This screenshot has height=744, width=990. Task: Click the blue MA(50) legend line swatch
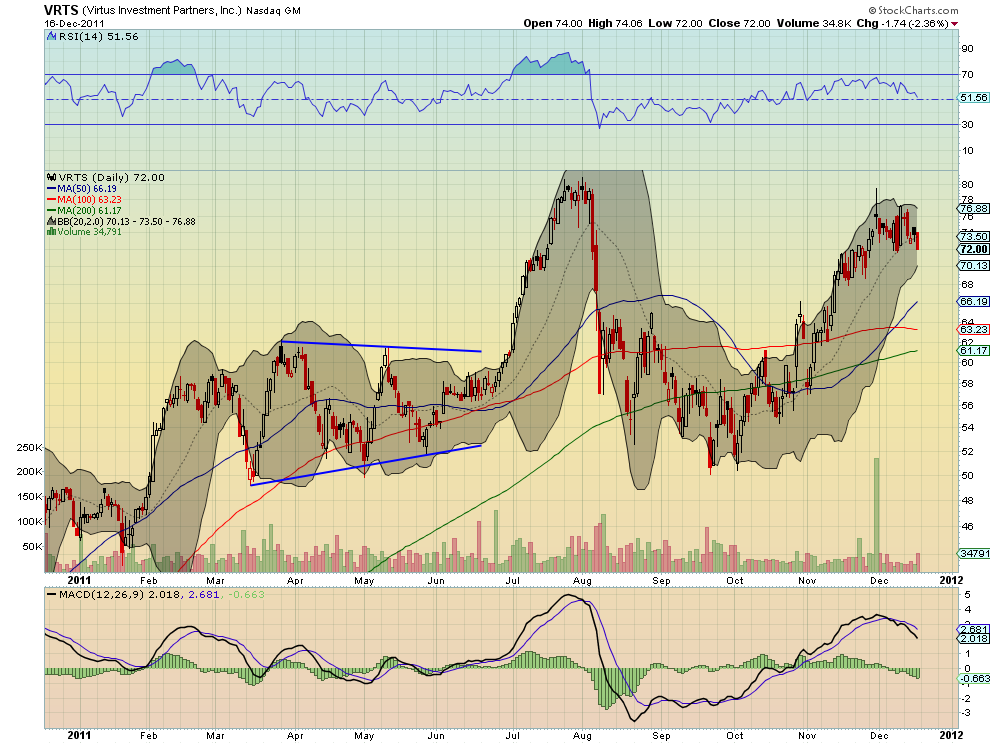[x=52, y=188]
